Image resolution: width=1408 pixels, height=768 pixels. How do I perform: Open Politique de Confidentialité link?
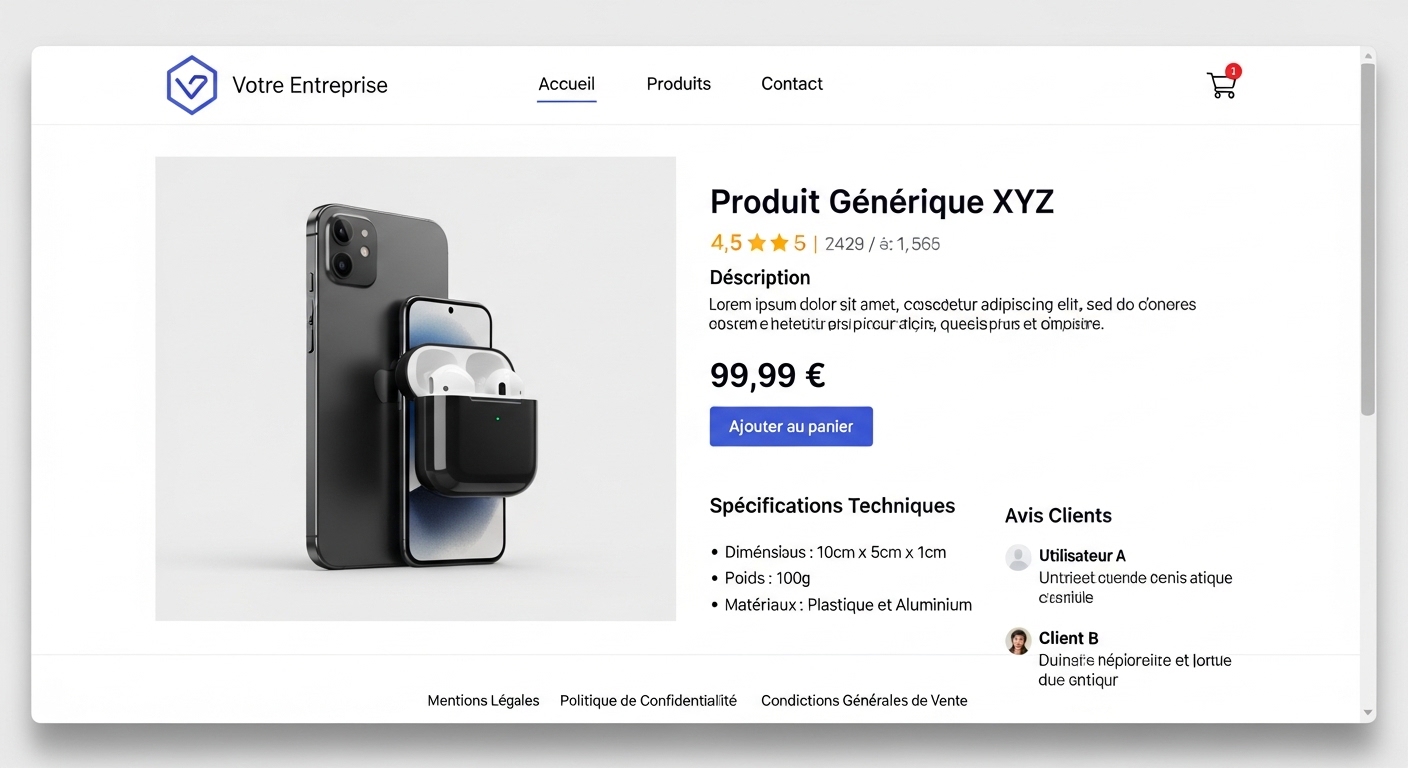[x=648, y=701]
